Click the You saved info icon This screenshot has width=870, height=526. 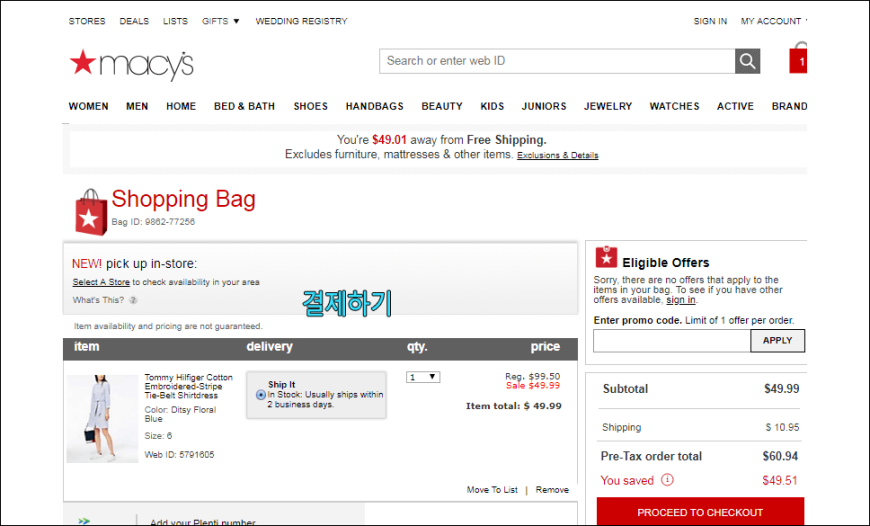tap(667, 480)
